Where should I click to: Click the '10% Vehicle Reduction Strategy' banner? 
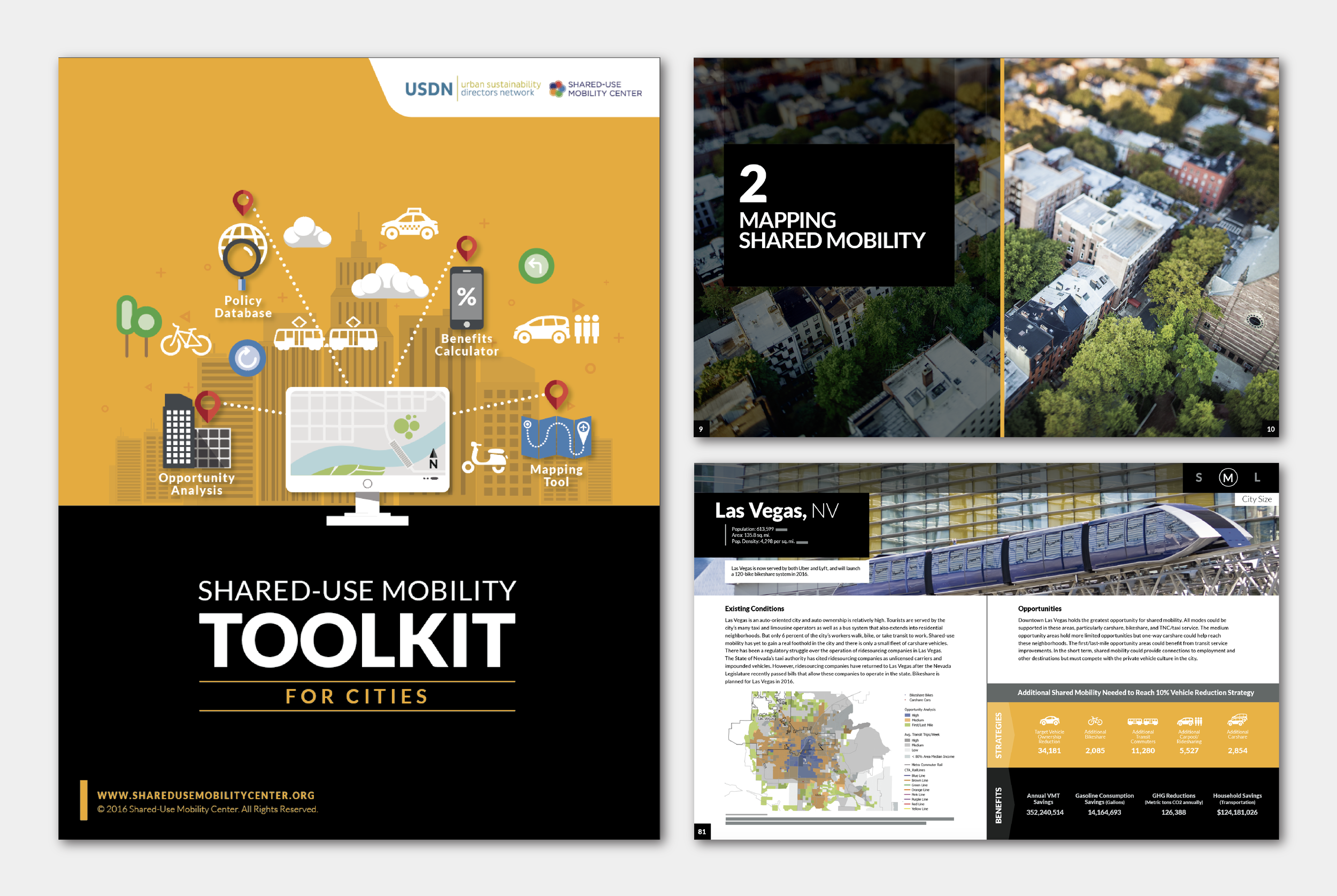tap(1132, 692)
